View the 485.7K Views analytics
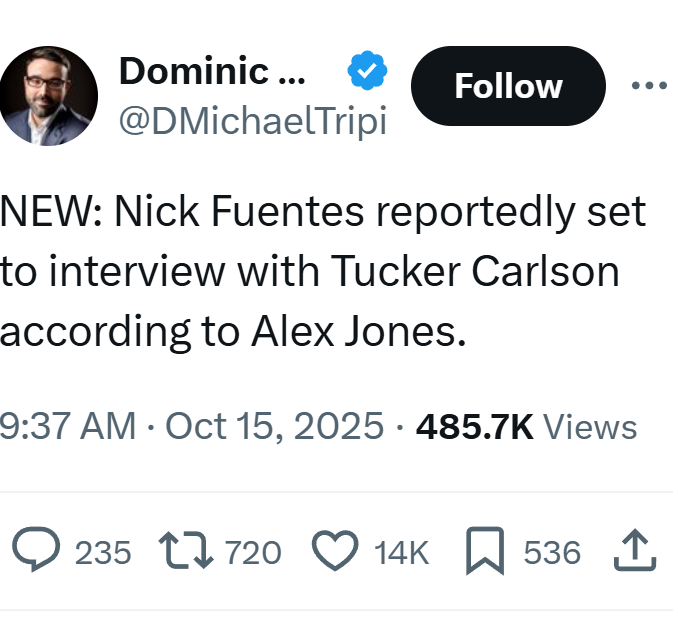678x634 pixels. pyautogui.click(x=526, y=427)
